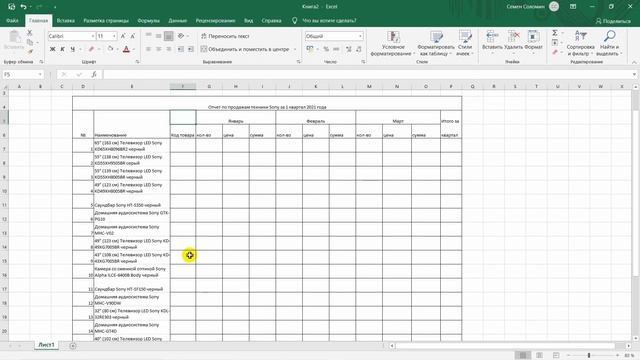The height and width of the screenshot is (360, 640).
Task: Toggle bold formatting (Ж)
Action: tap(52, 49)
